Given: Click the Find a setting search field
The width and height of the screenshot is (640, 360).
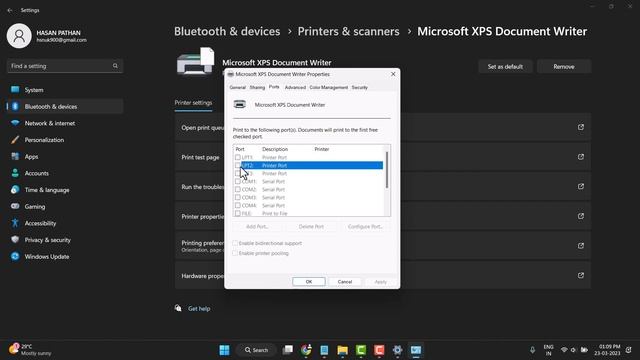Looking at the screenshot, I should [x=65, y=66].
